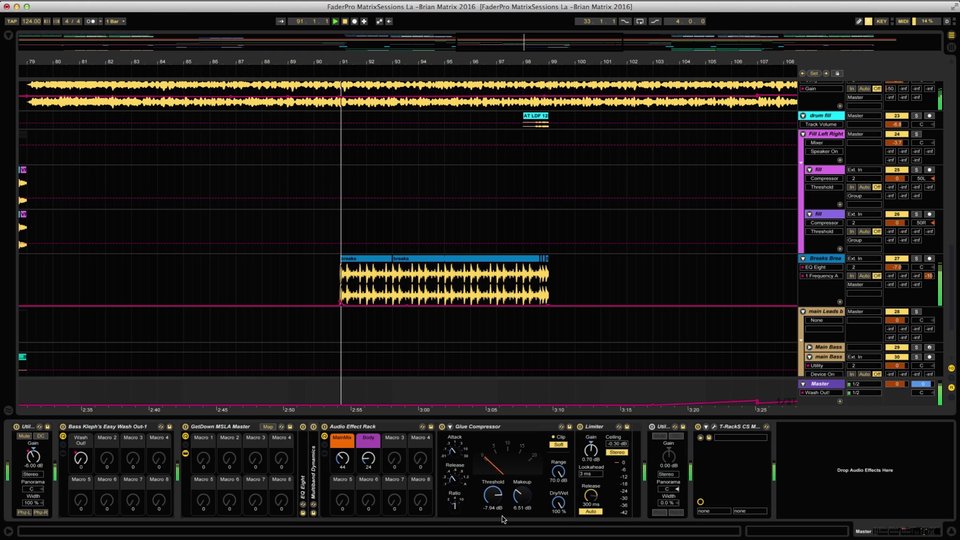Click the Breaks Brea EQ Eight device chooser
Image resolution: width=960 pixels, height=540 pixels.
(824, 268)
